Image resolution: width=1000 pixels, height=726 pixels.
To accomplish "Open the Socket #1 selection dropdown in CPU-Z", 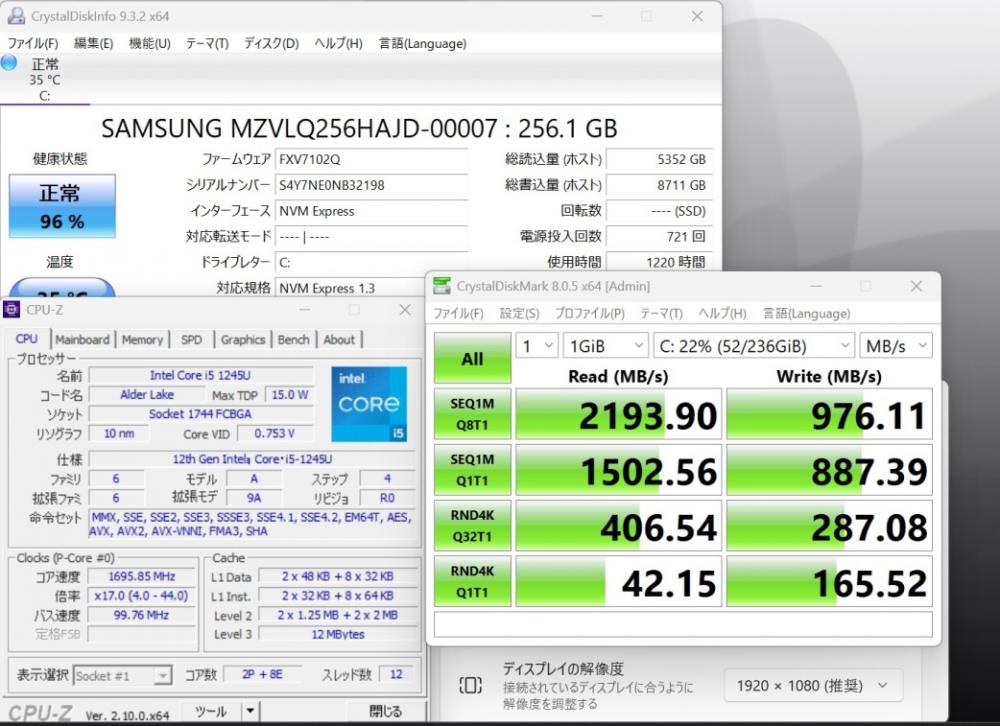I will pos(122,676).
